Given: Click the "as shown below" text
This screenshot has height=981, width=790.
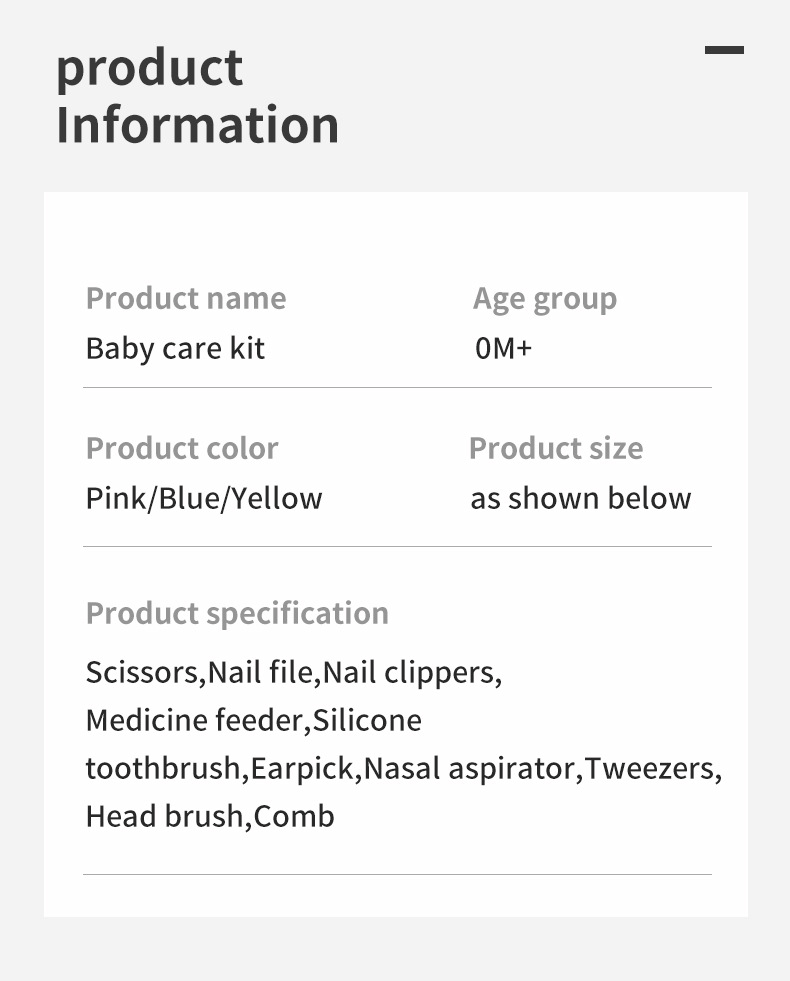Looking at the screenshot, I should coord(580,498).
